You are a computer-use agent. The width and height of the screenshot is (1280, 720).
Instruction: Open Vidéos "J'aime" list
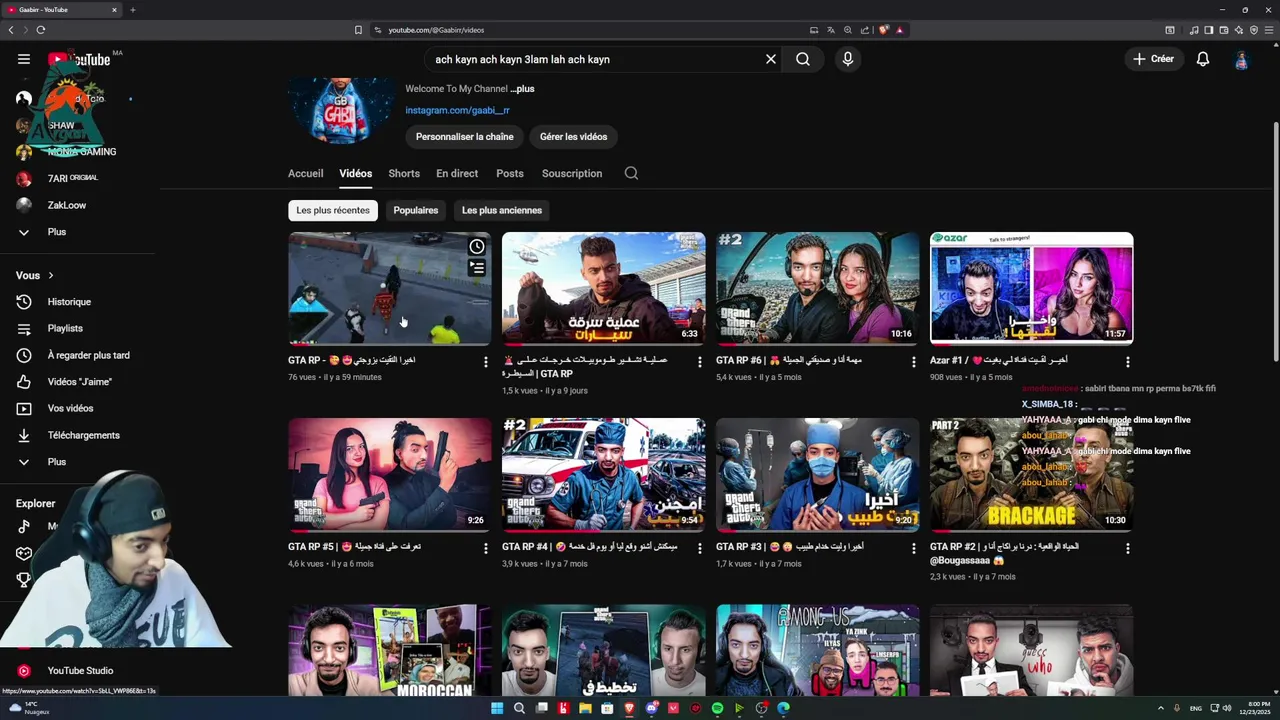pos(78,382)
